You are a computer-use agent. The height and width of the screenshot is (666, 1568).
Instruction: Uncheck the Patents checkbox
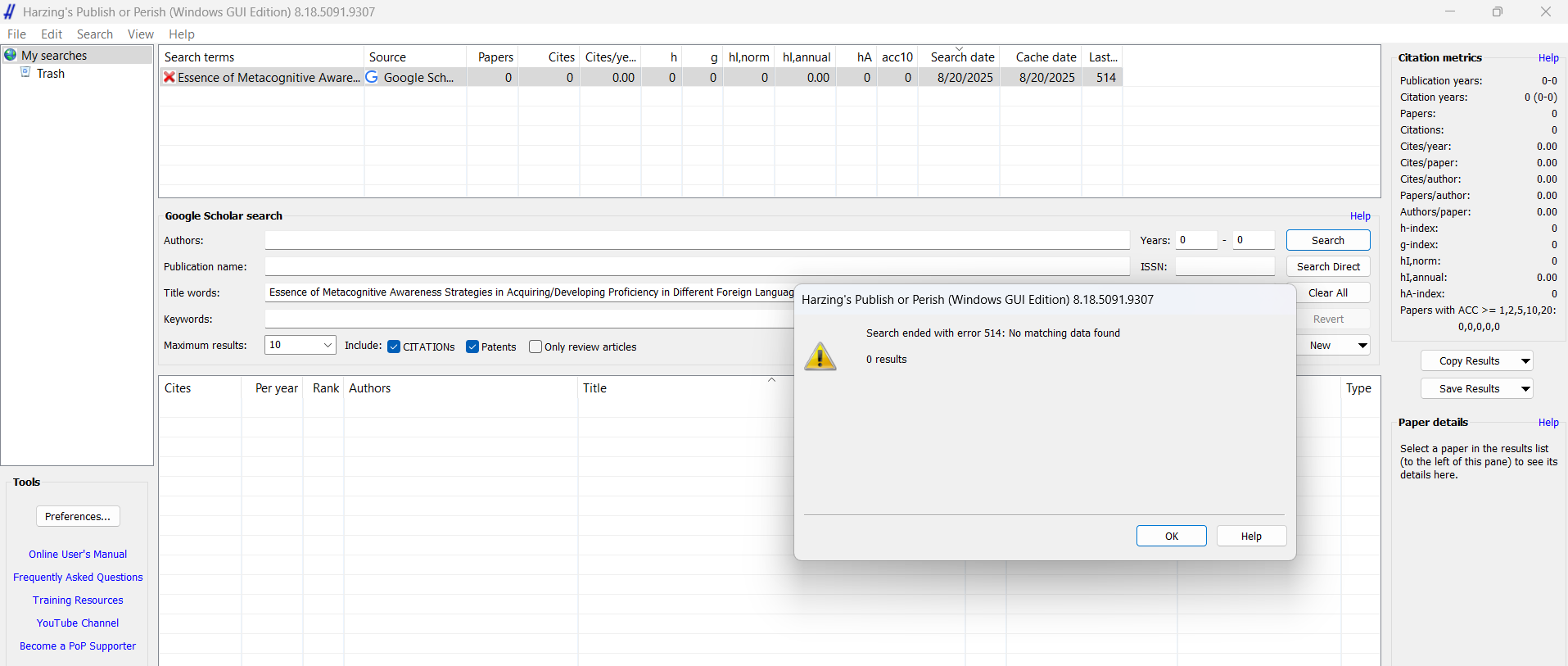[472, 347]
